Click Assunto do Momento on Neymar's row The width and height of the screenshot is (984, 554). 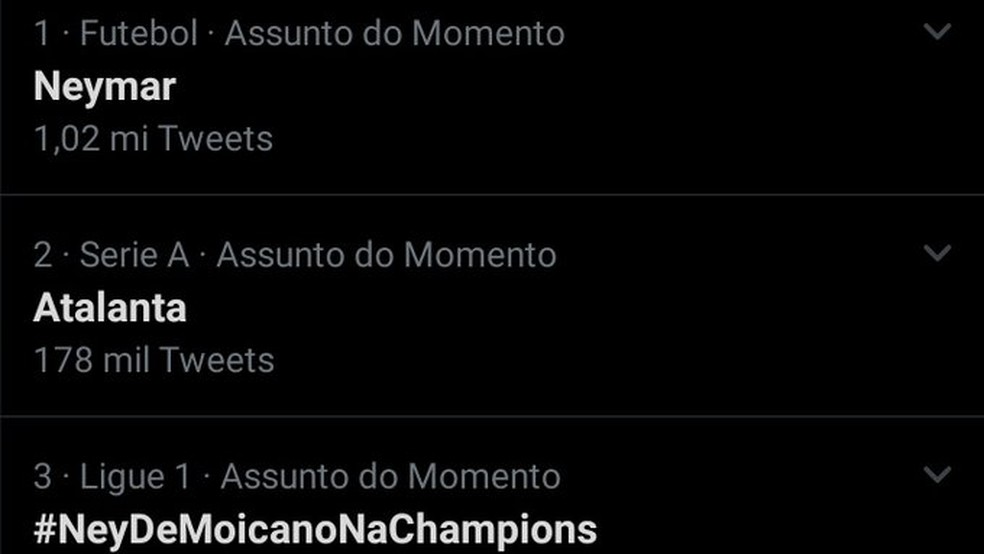(x=394, y=34)
